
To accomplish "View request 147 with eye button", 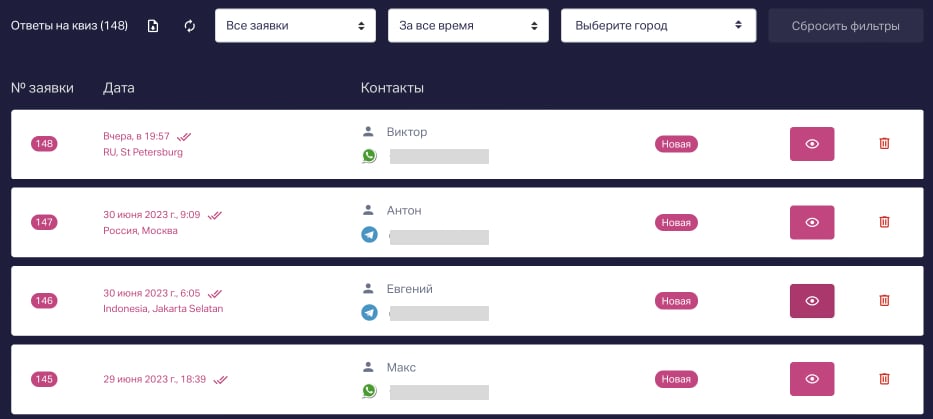I will [812, 222].
